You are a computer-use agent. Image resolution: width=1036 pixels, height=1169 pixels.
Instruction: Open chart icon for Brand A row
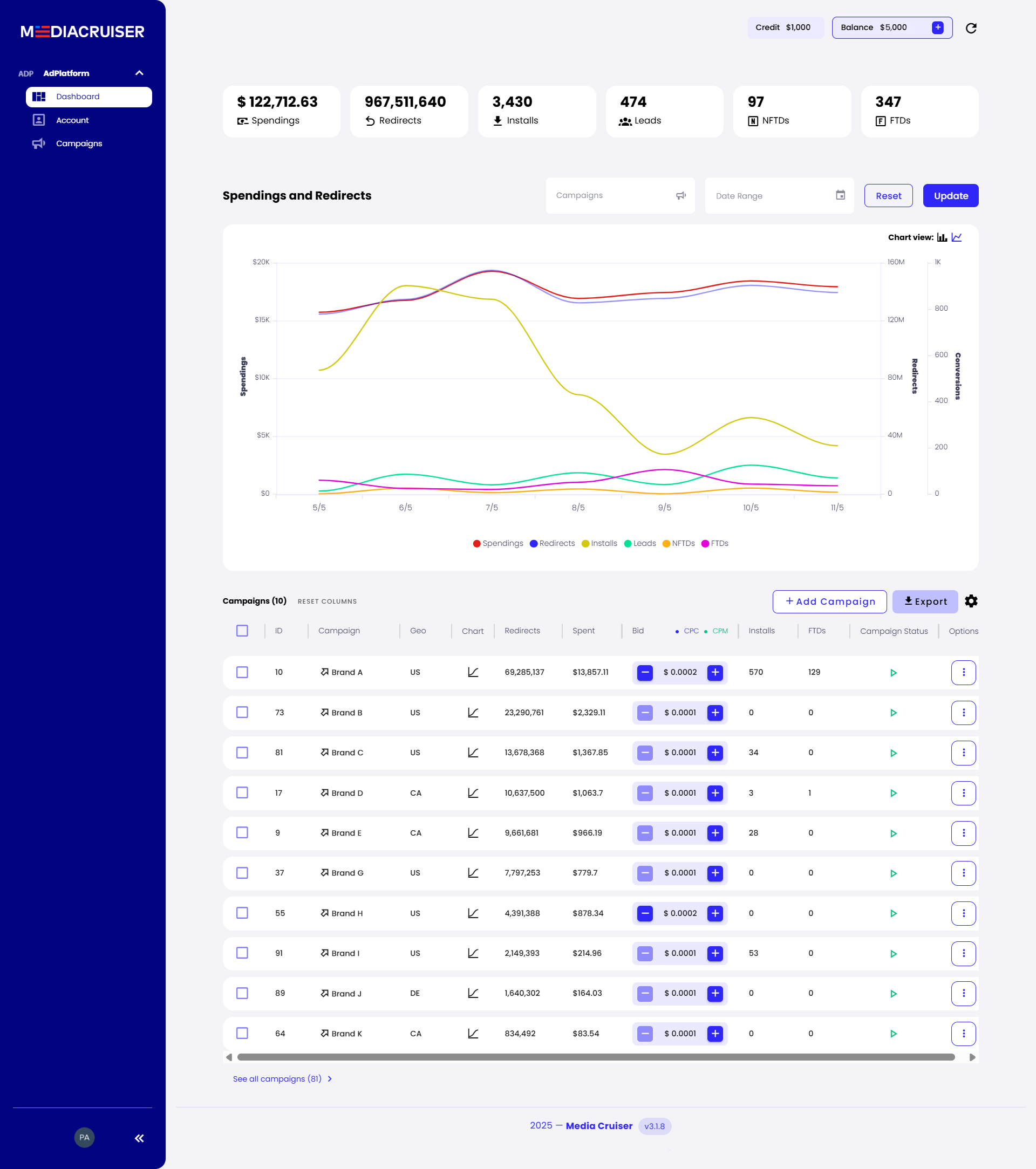(473, 673)
